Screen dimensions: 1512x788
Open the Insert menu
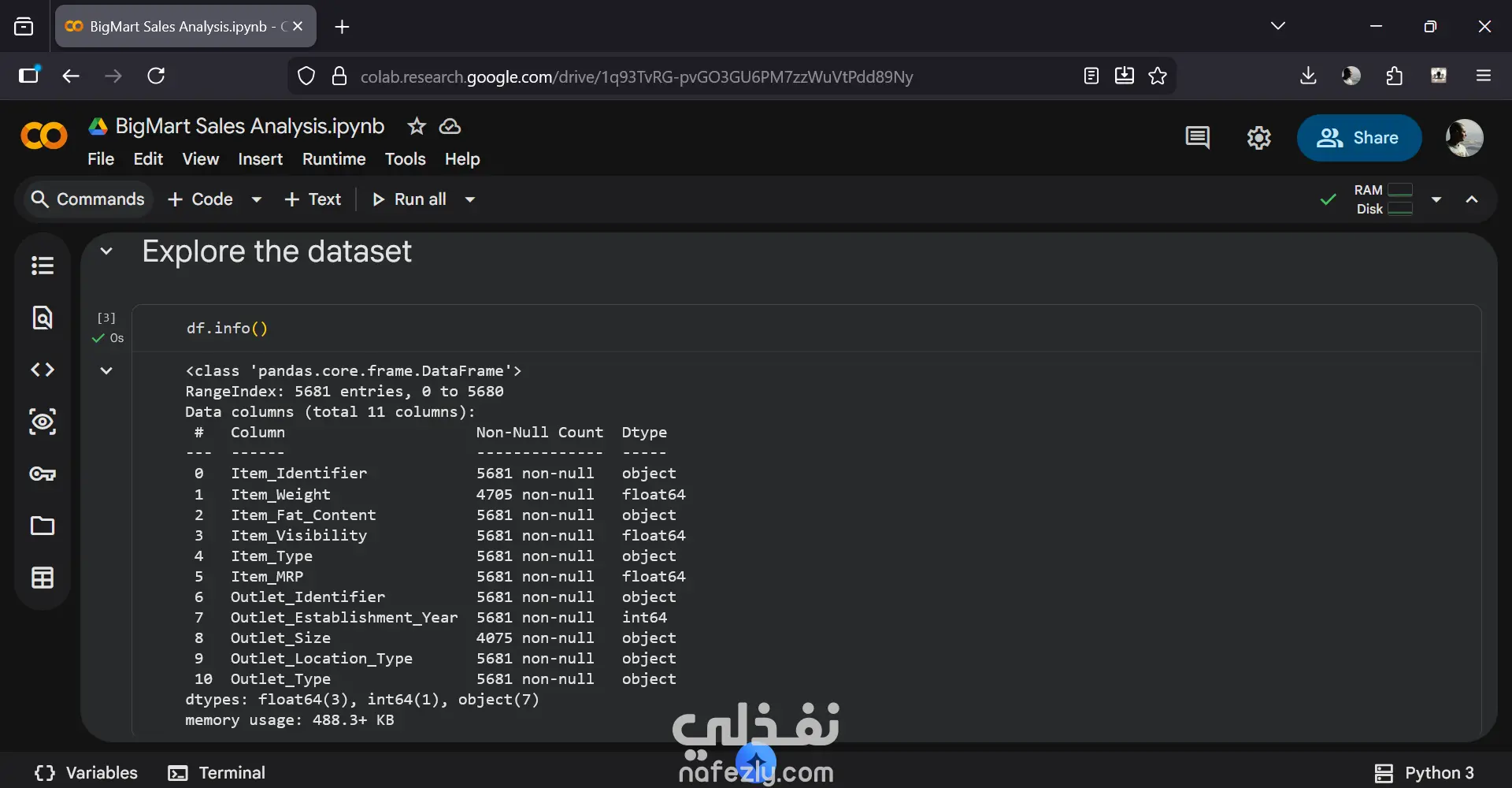pyautogui.click(x=261, y=159)
